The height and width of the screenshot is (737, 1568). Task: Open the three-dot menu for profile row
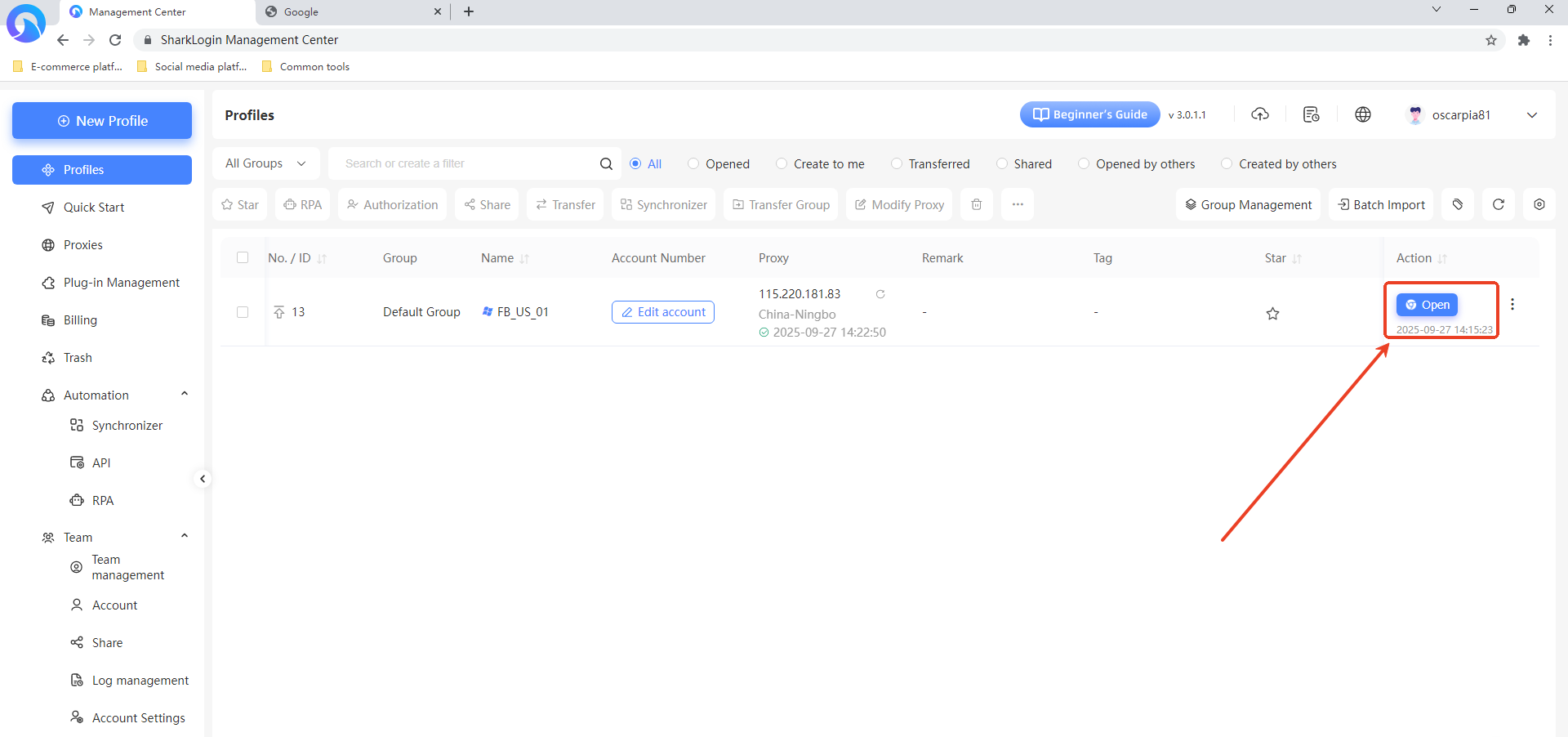[x=1512, y=304]
